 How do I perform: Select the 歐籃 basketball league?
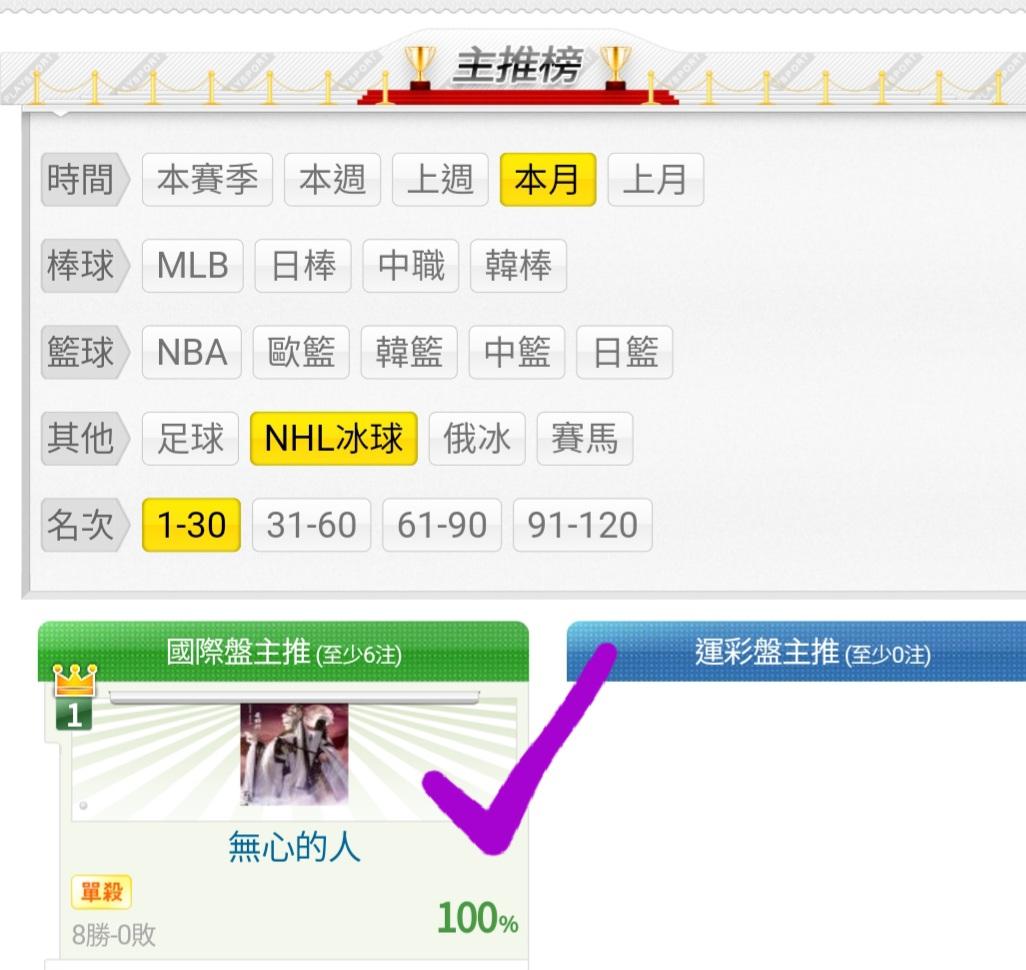tap(301, 352)
